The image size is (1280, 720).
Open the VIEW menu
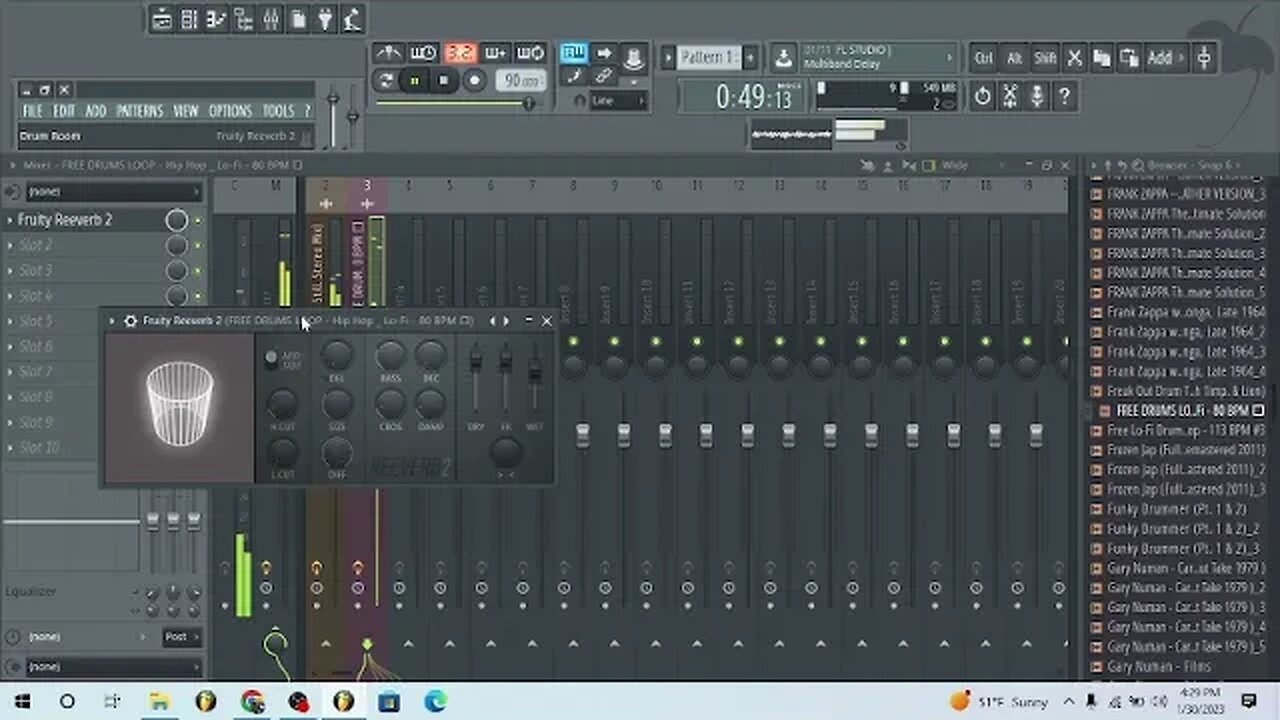[186, 111]
